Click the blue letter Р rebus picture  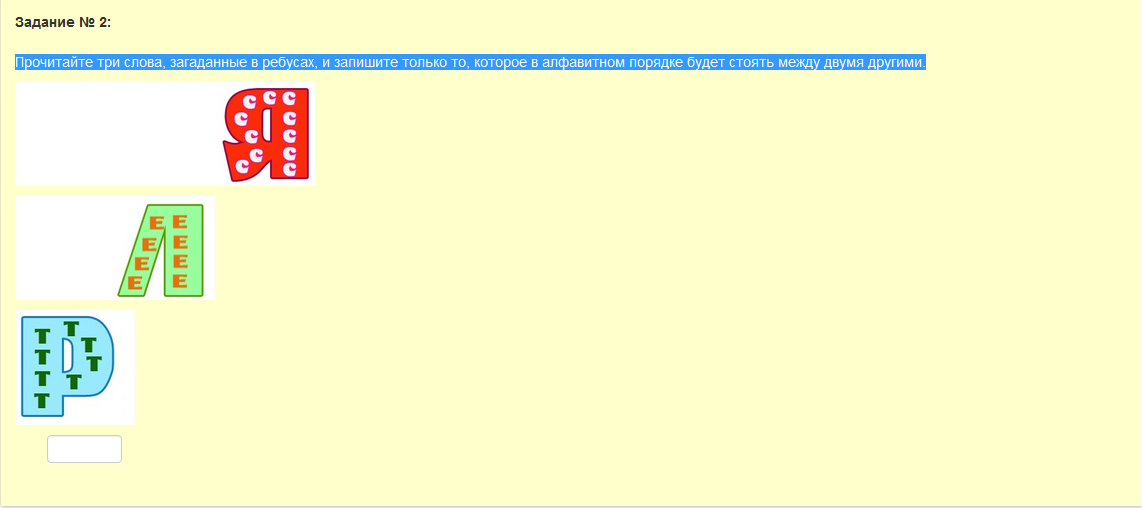tap(65, 366)
